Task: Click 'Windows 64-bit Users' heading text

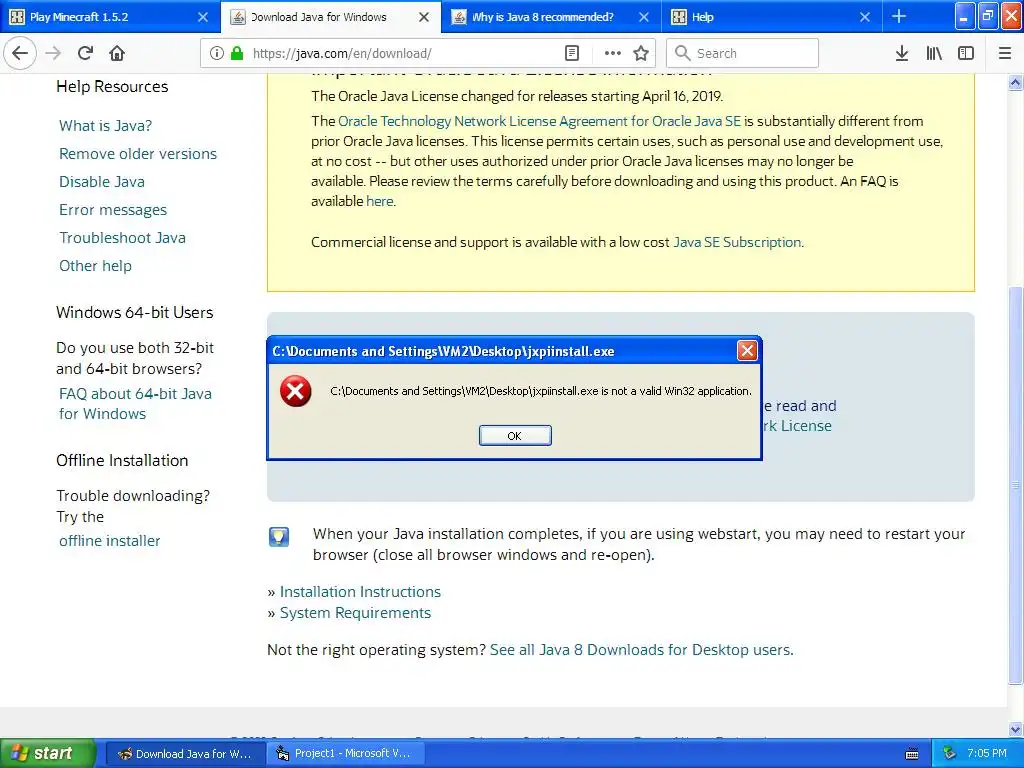Action: (135, 312)
